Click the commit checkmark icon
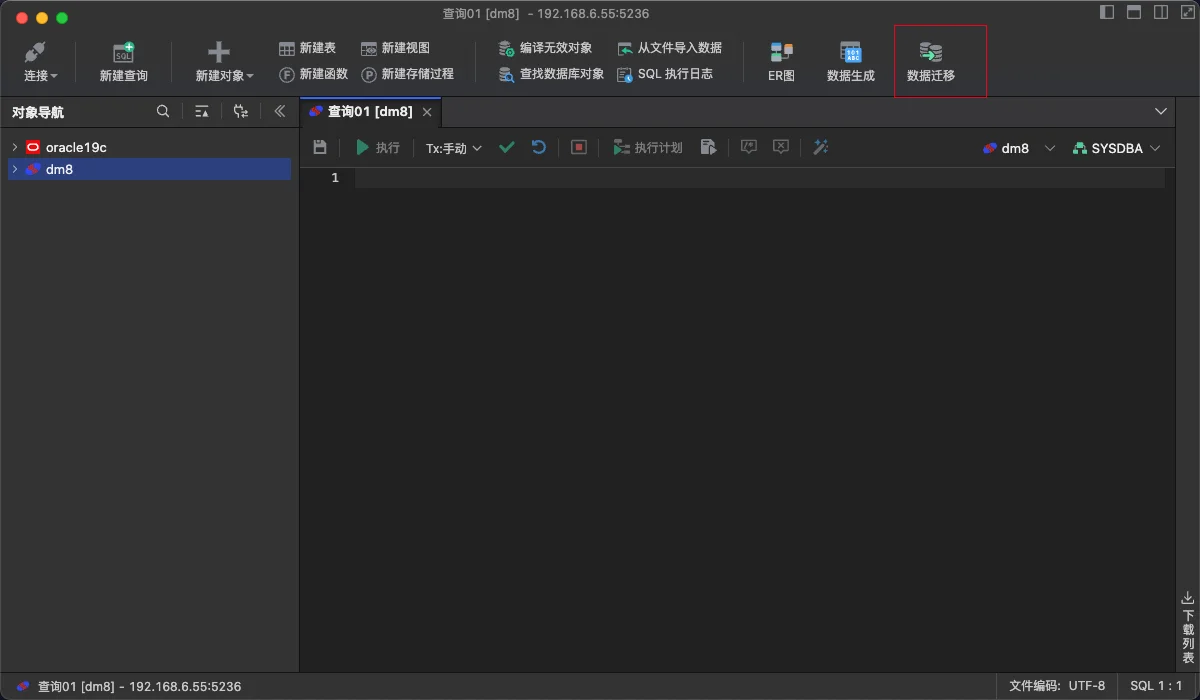The width and height of the screenshot is (1200, 700). pos(507,147)
